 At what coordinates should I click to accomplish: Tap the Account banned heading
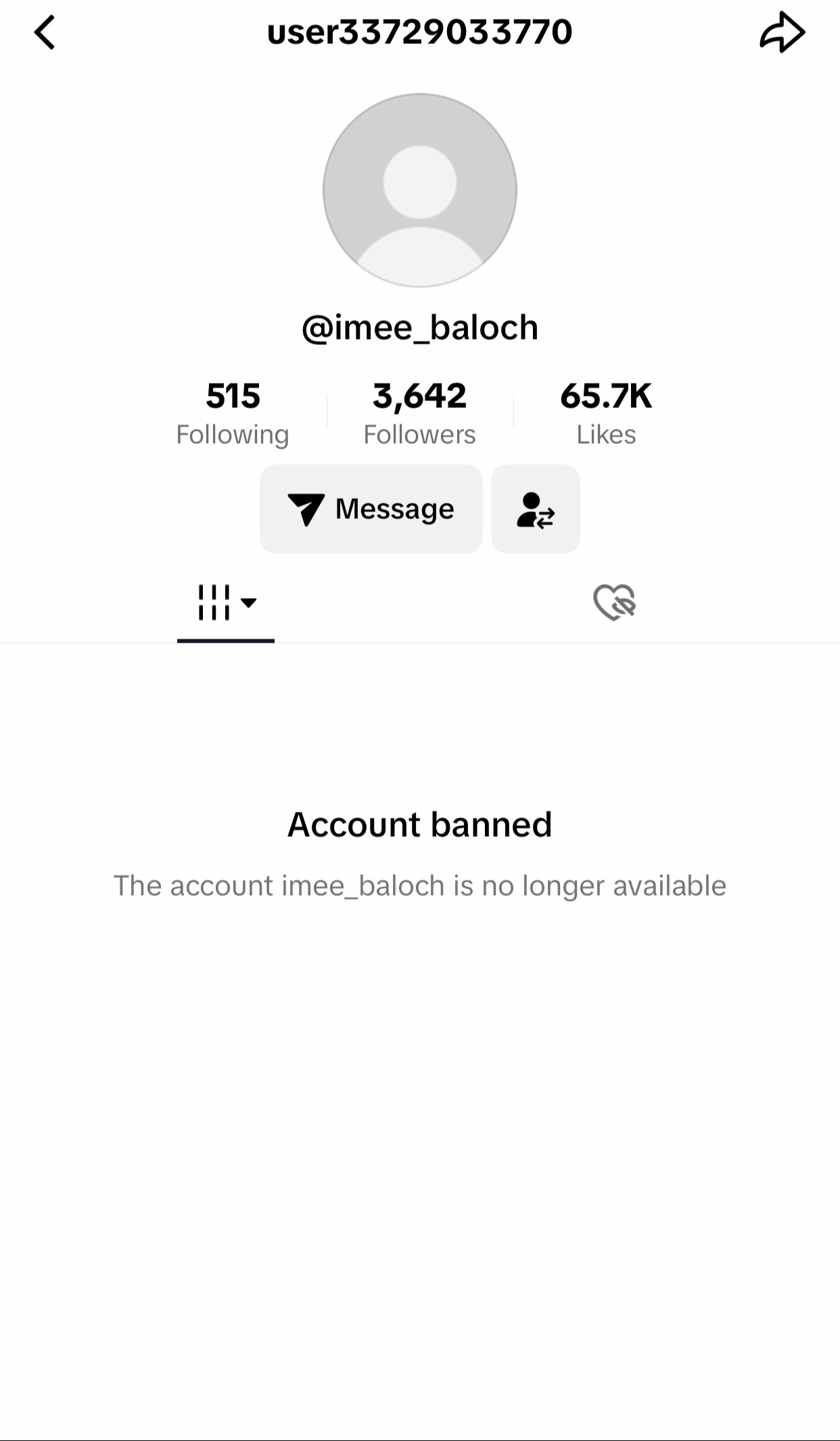[419, 824]
